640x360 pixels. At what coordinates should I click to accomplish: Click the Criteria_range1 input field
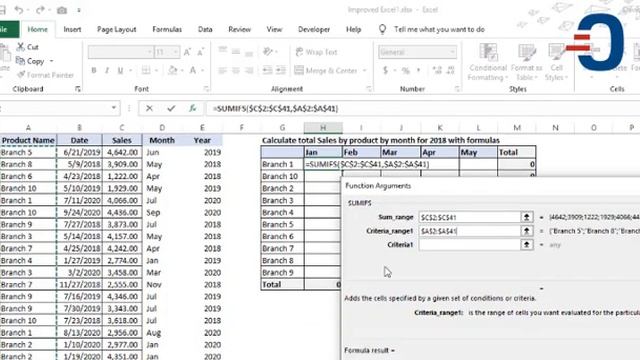[469, 231]
